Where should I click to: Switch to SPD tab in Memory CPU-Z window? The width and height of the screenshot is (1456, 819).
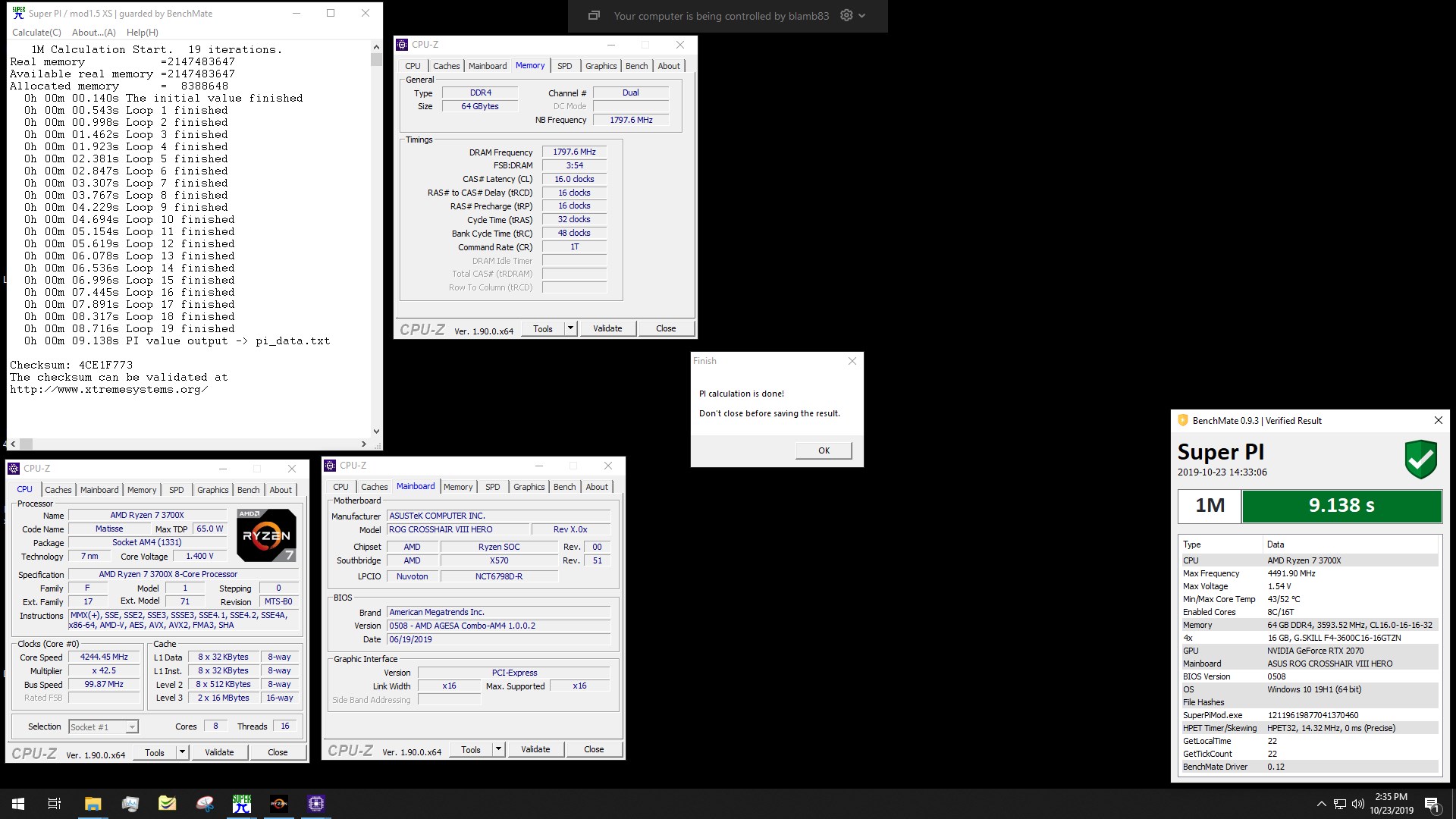coord(565,66)
